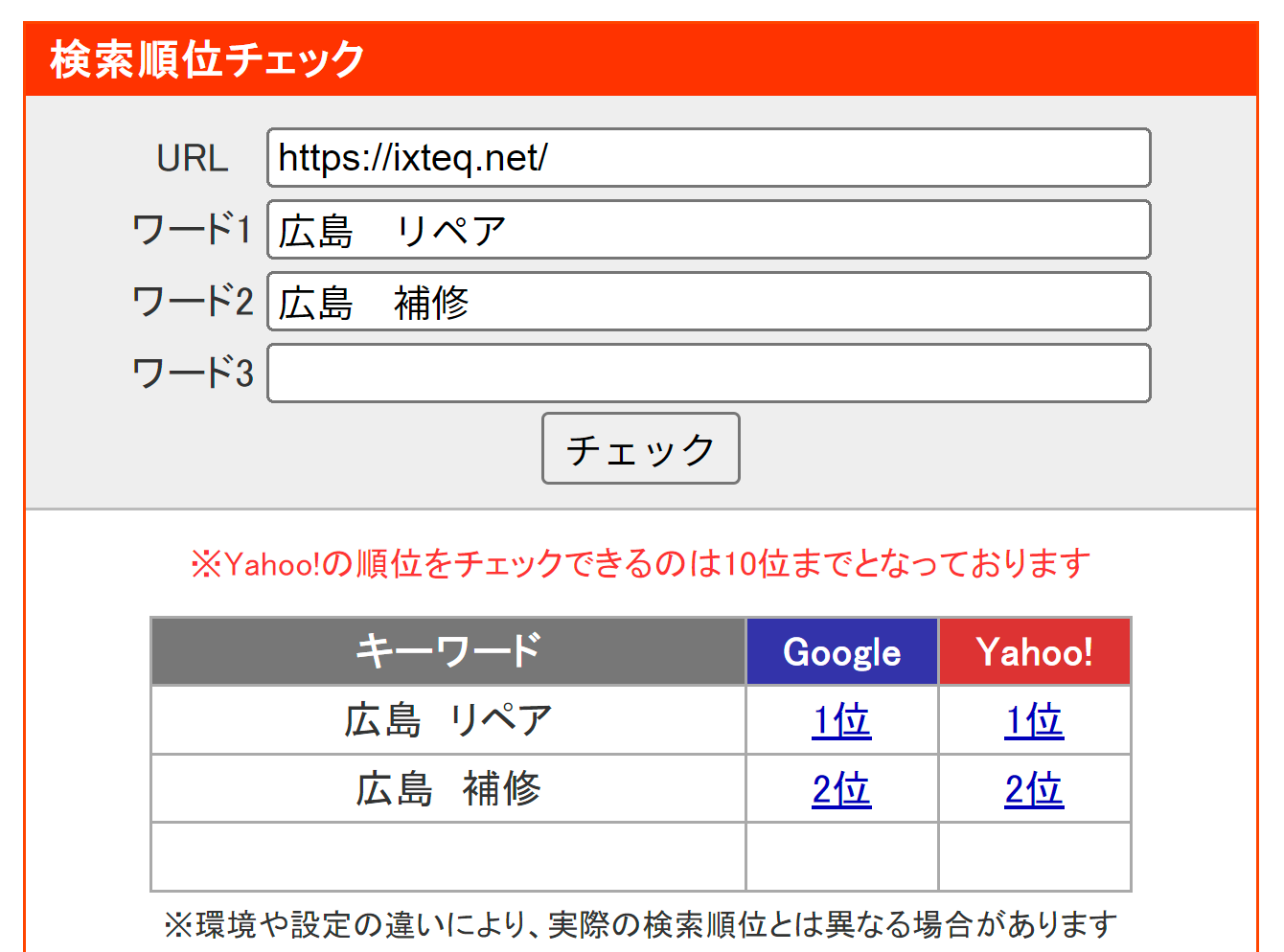Click the 広島 リペア keyword cell
This screenshot has width=1284, height=952.
(x=448, y=720)
